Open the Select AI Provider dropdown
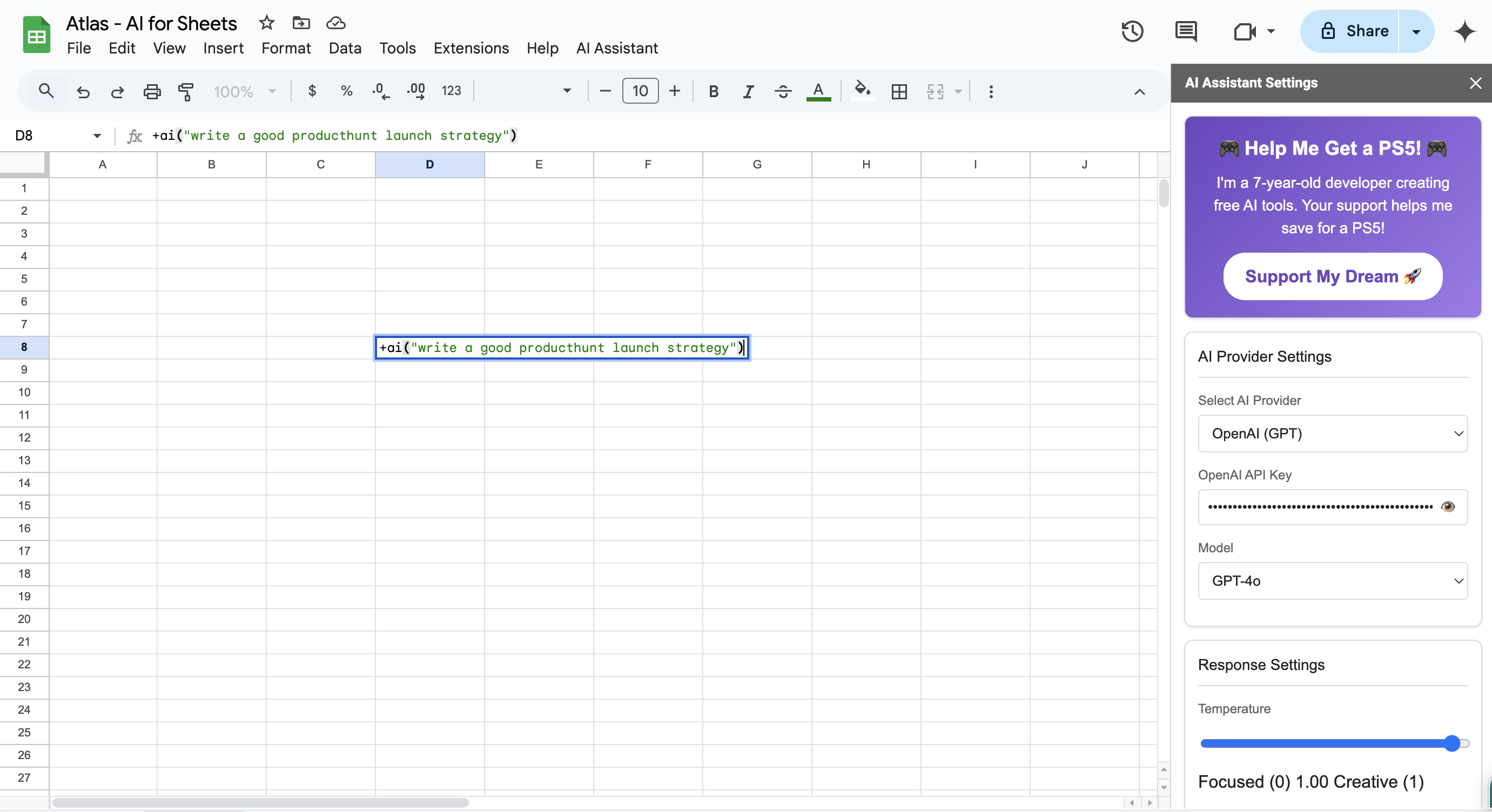This screenshot has width=1492, height=812. [x=1332, y=434]
